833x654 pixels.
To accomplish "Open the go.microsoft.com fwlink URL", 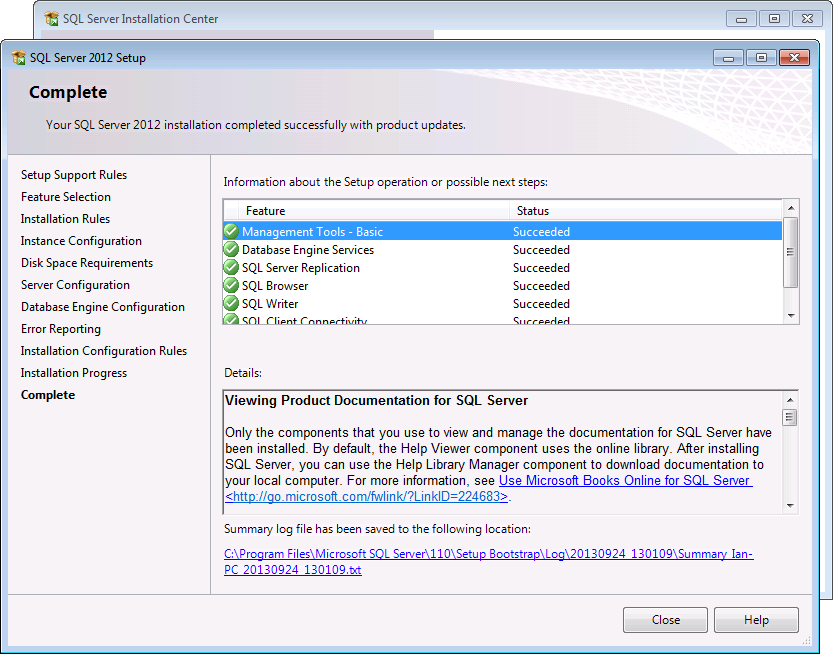I will tap(367, 496).
